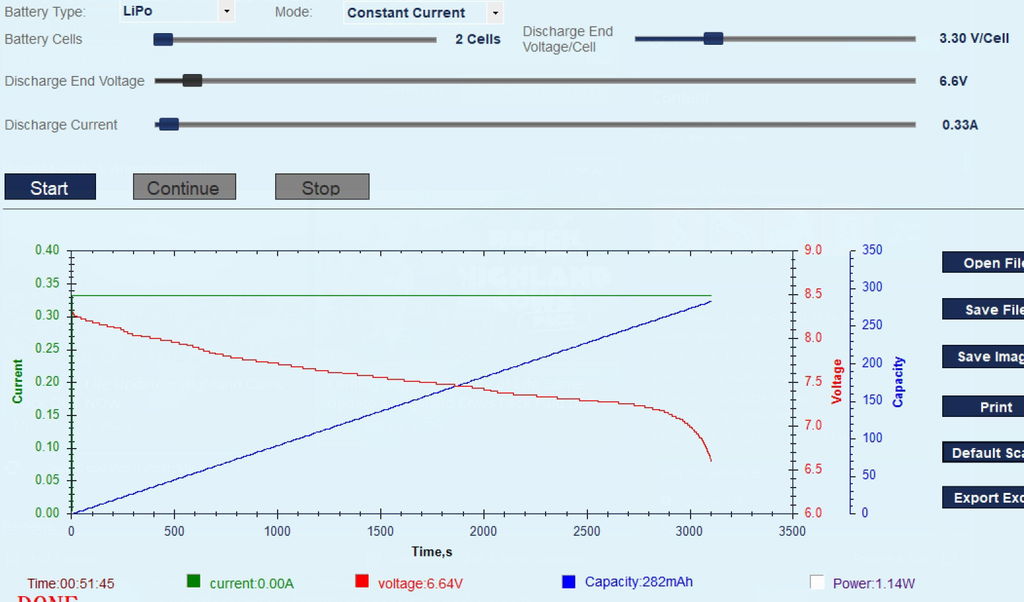Click the Open File button

click(983, 262)
